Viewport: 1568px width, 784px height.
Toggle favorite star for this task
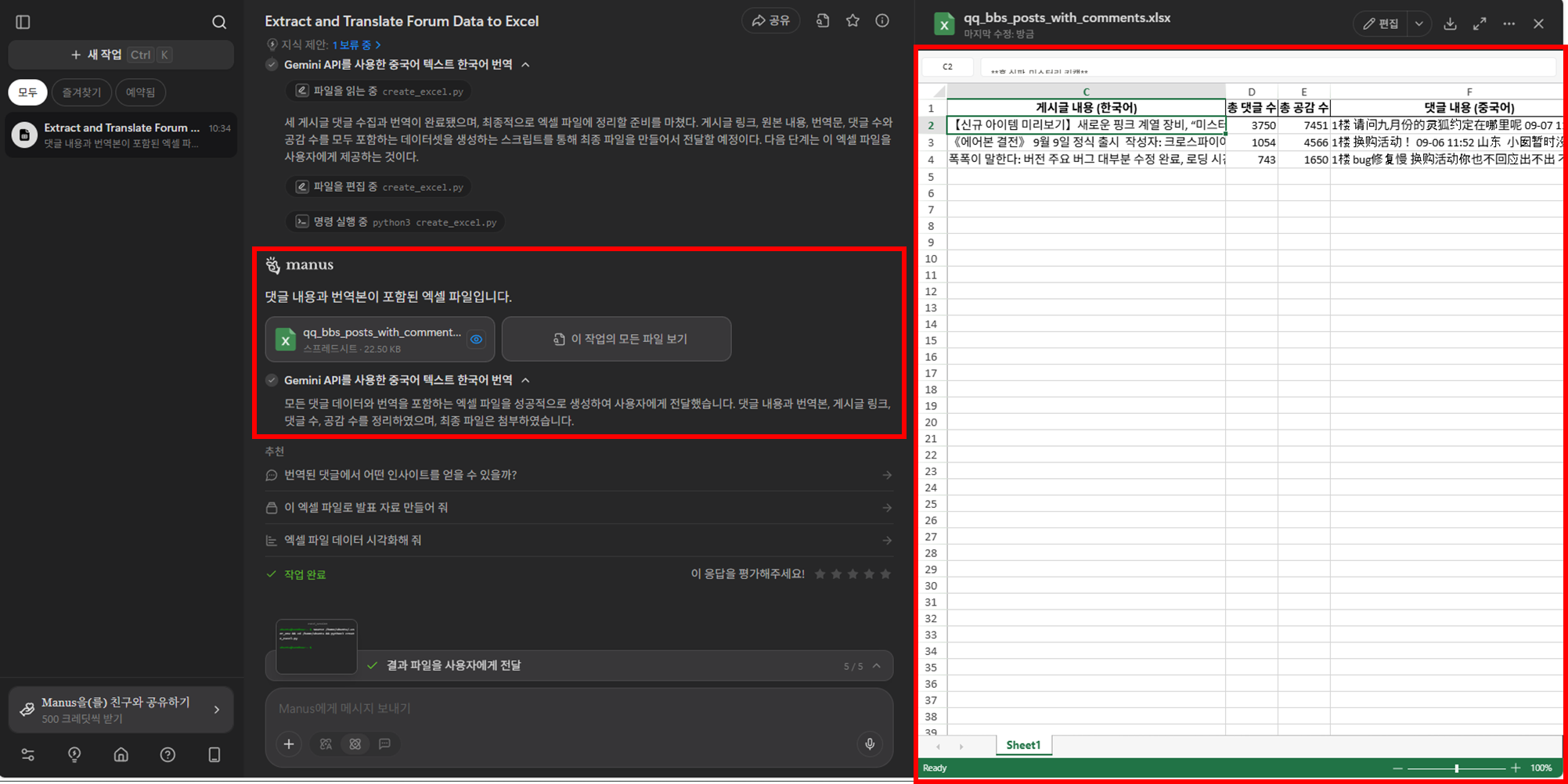click(x=852, y=21)
